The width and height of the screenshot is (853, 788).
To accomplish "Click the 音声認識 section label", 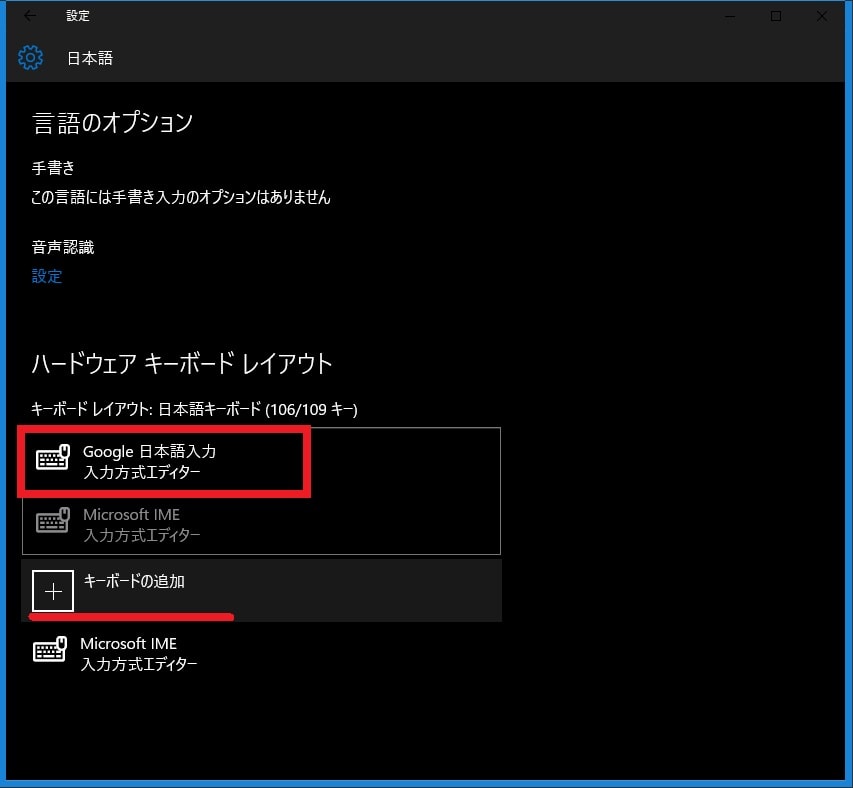I will (63, 247).
